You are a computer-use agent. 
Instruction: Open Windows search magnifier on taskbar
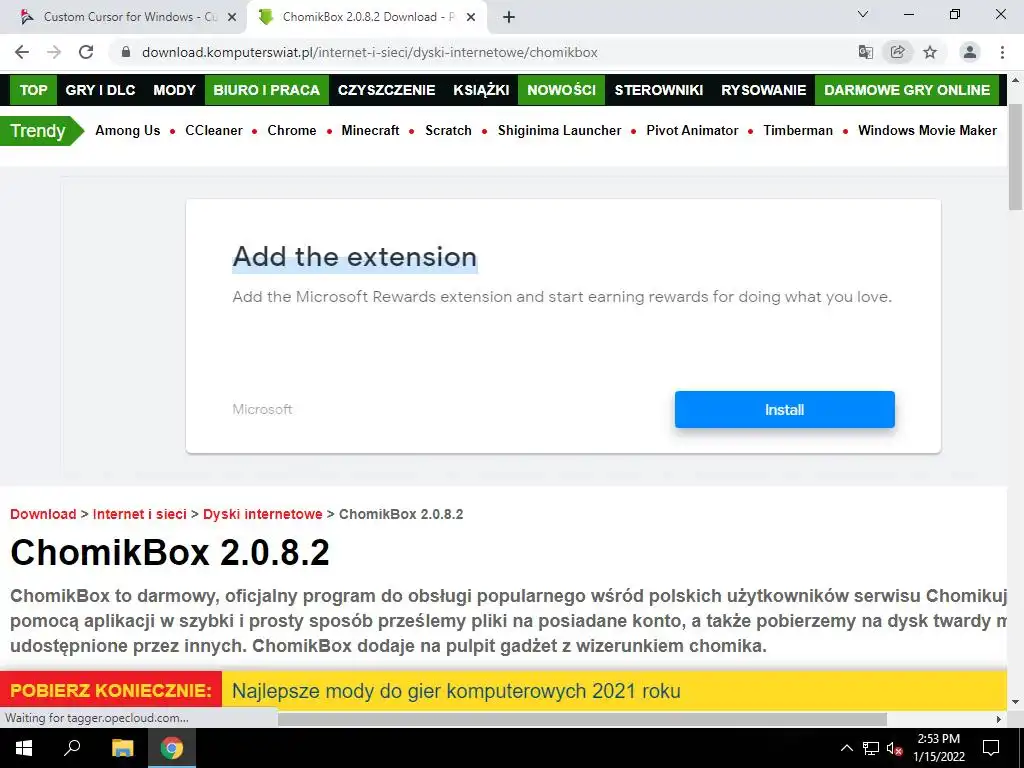[72, 748]
